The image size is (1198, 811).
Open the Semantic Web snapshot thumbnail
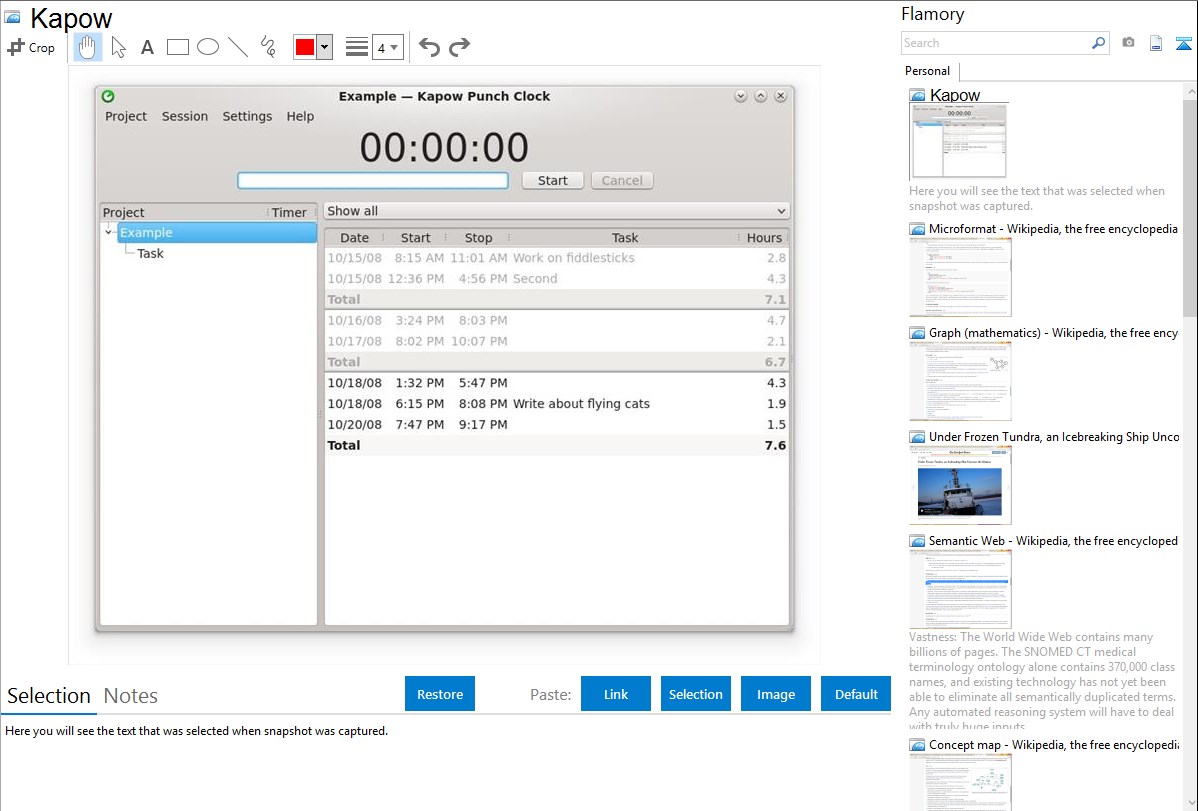pyautogui.click(x=960, y=589)
